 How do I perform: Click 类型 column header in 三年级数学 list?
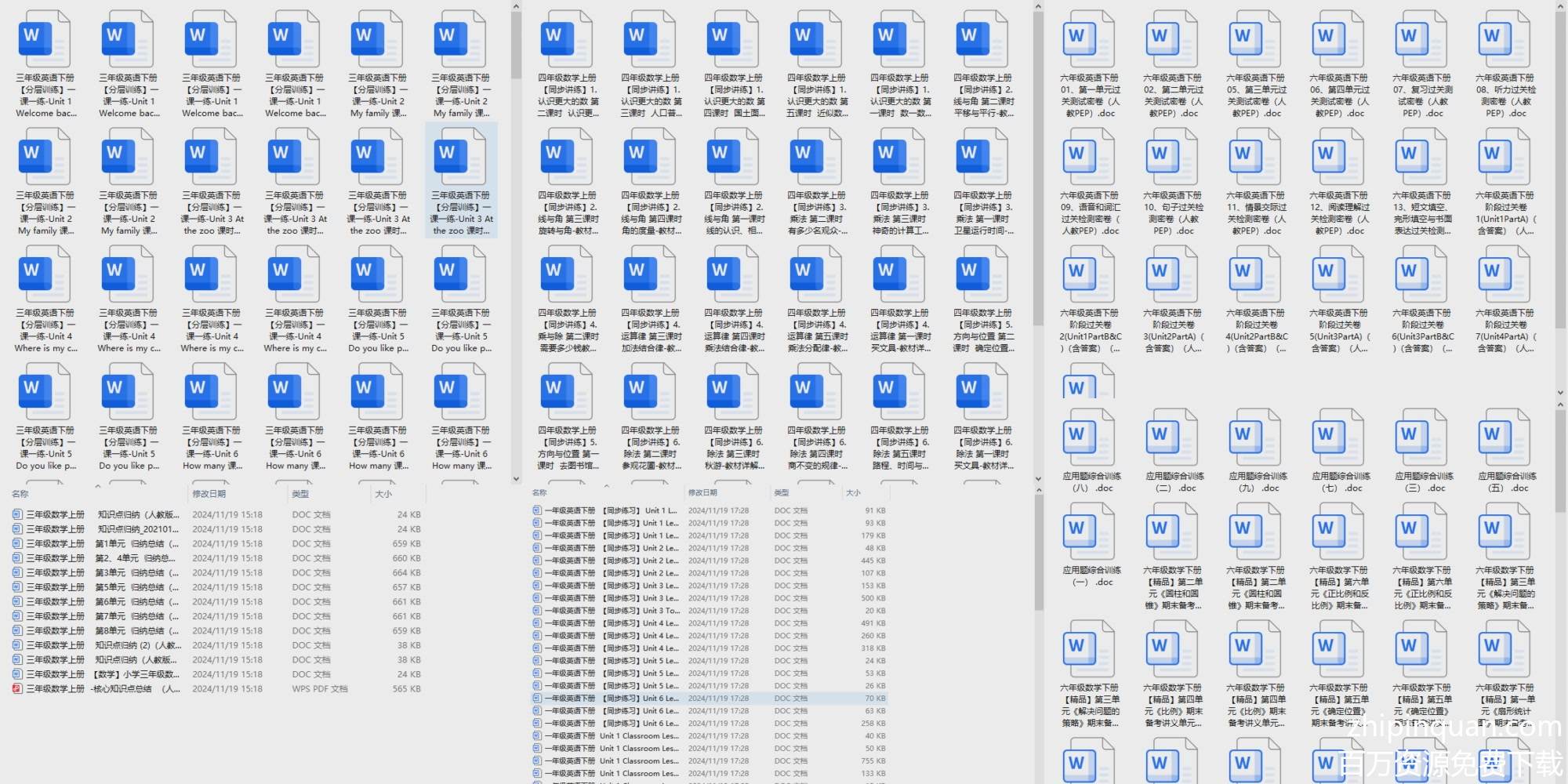[300, 494]
